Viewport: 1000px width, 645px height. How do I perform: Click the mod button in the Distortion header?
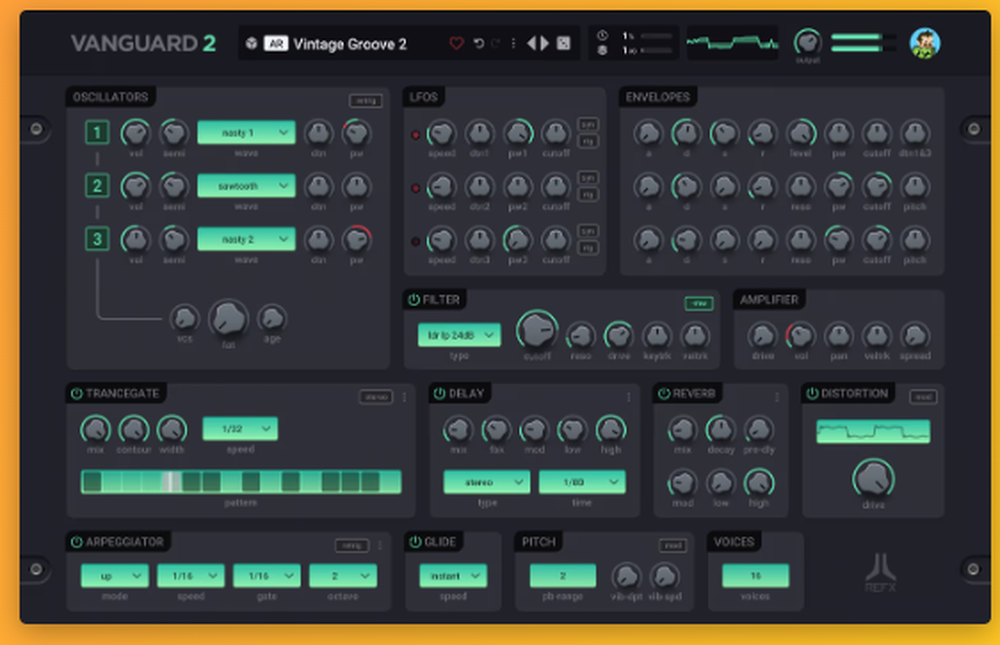tap(923, 397)
